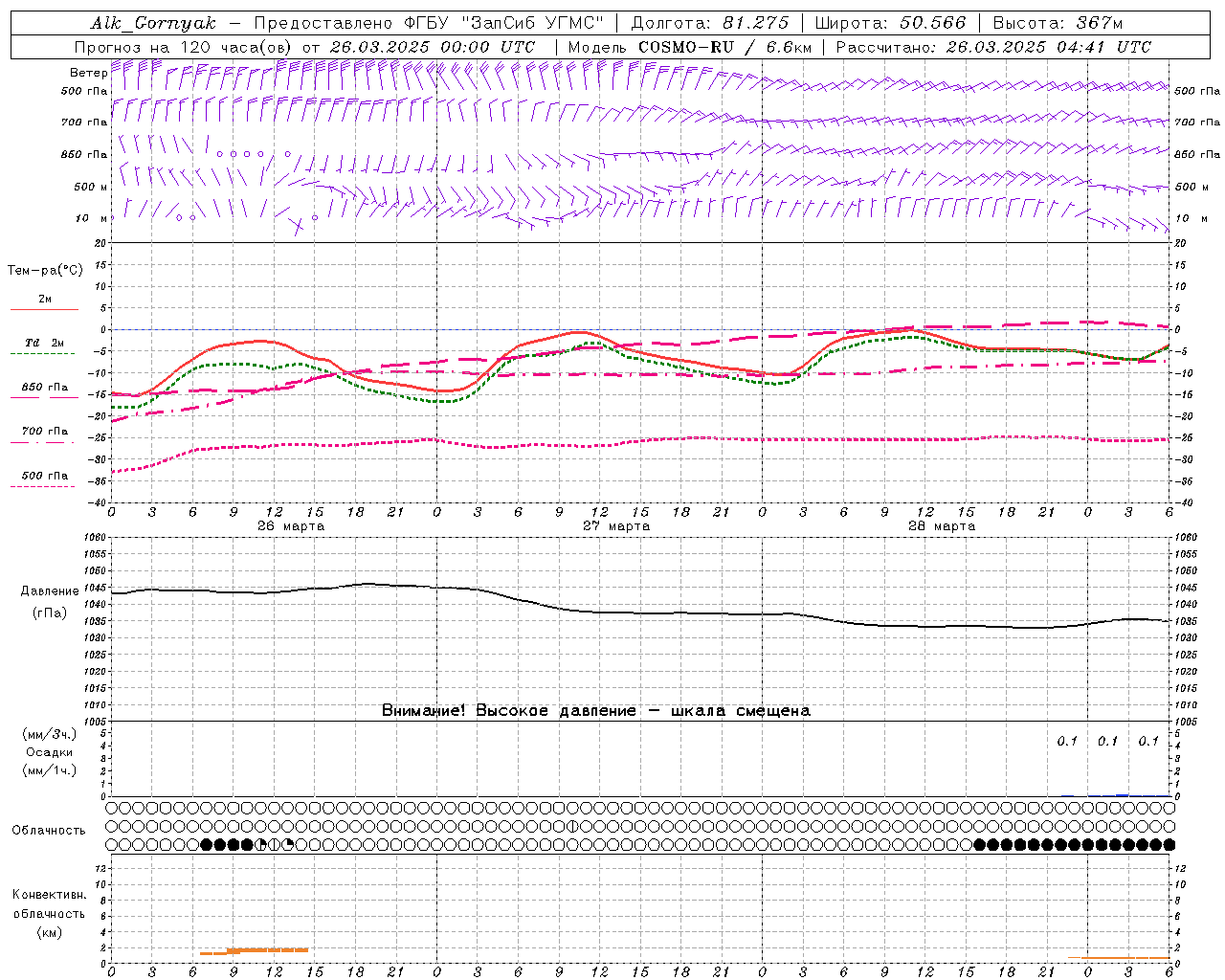Click the '(мм/1ч.)' precipitation unit label
1225x980 pixels.
(x=50, y=770)
